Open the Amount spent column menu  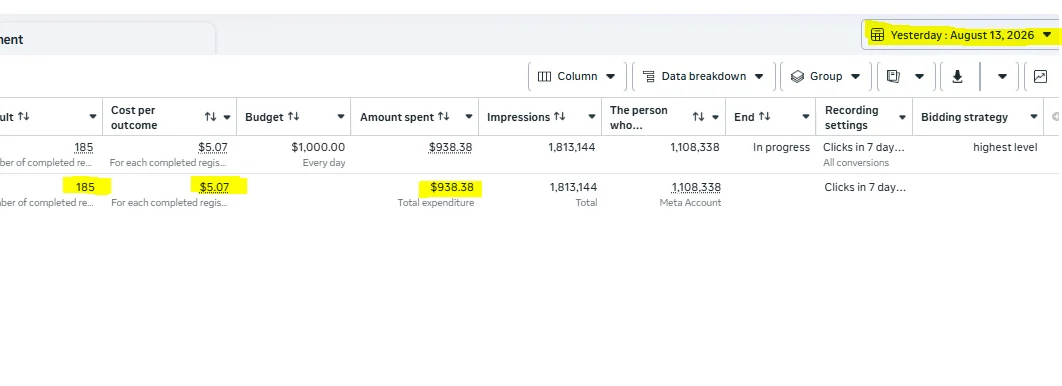469,117
